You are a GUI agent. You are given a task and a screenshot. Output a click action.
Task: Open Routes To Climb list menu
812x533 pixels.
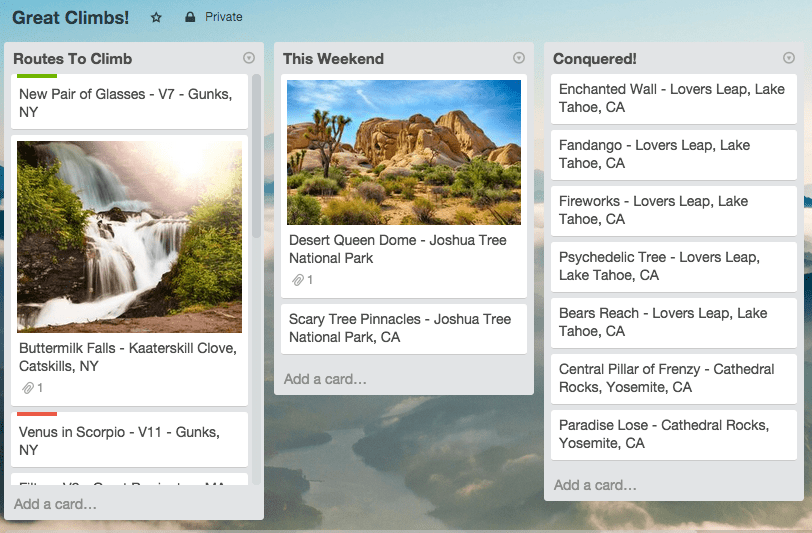click(249, 58)
